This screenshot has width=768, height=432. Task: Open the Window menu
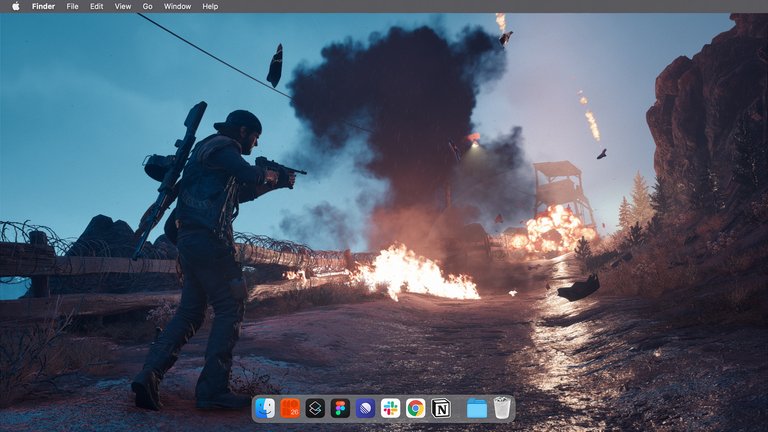click(x=177, y=6)
